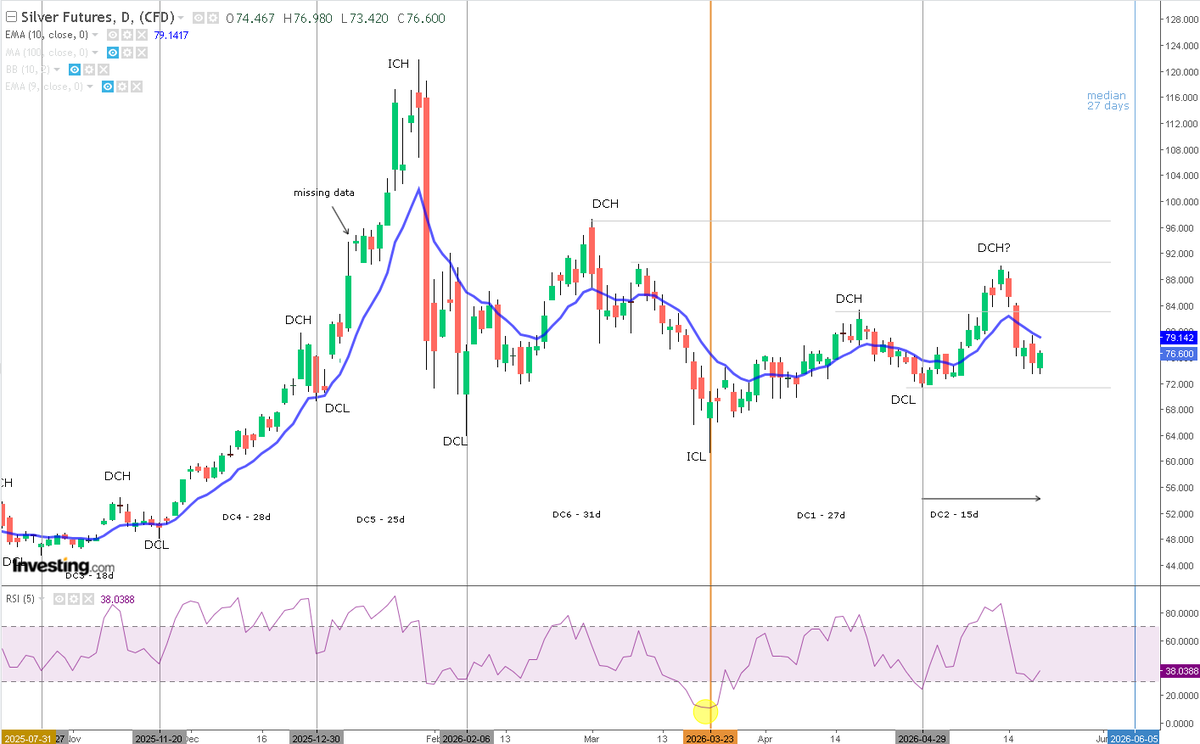Select the 'missing data' annotation text

[324, 192]
